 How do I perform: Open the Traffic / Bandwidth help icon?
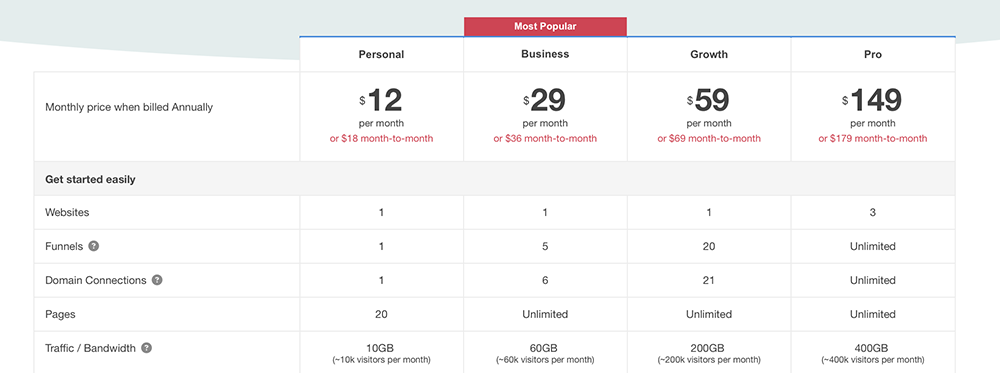[147, 348]
